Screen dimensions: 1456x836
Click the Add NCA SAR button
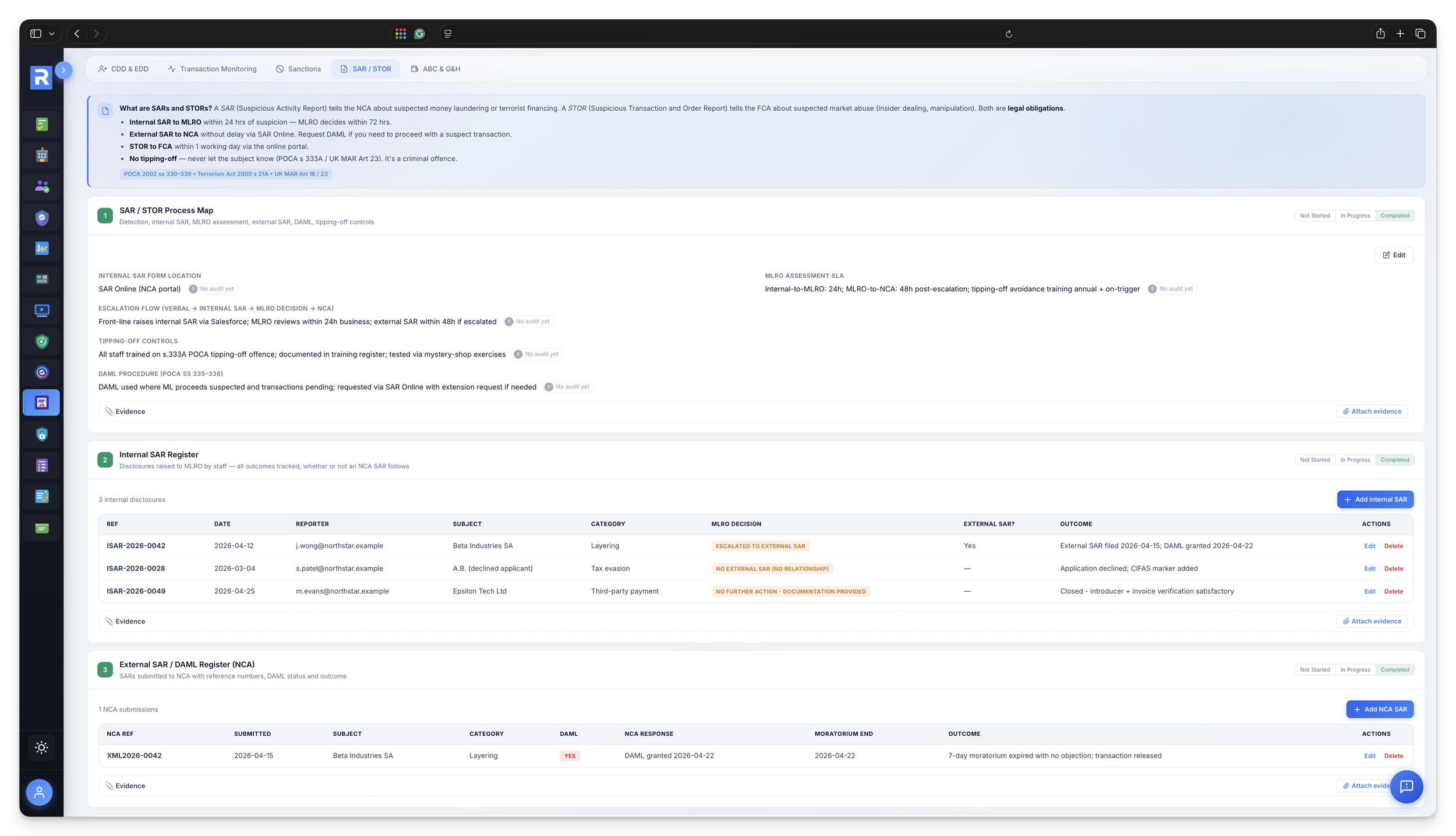(x=1380, y=709)
